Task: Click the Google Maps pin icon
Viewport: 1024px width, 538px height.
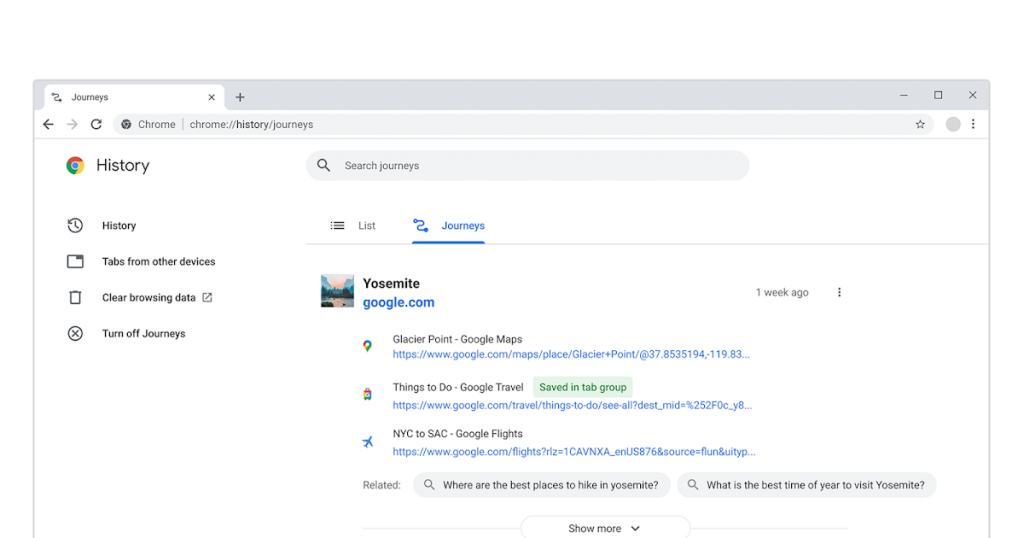Action: coord(367,346)
